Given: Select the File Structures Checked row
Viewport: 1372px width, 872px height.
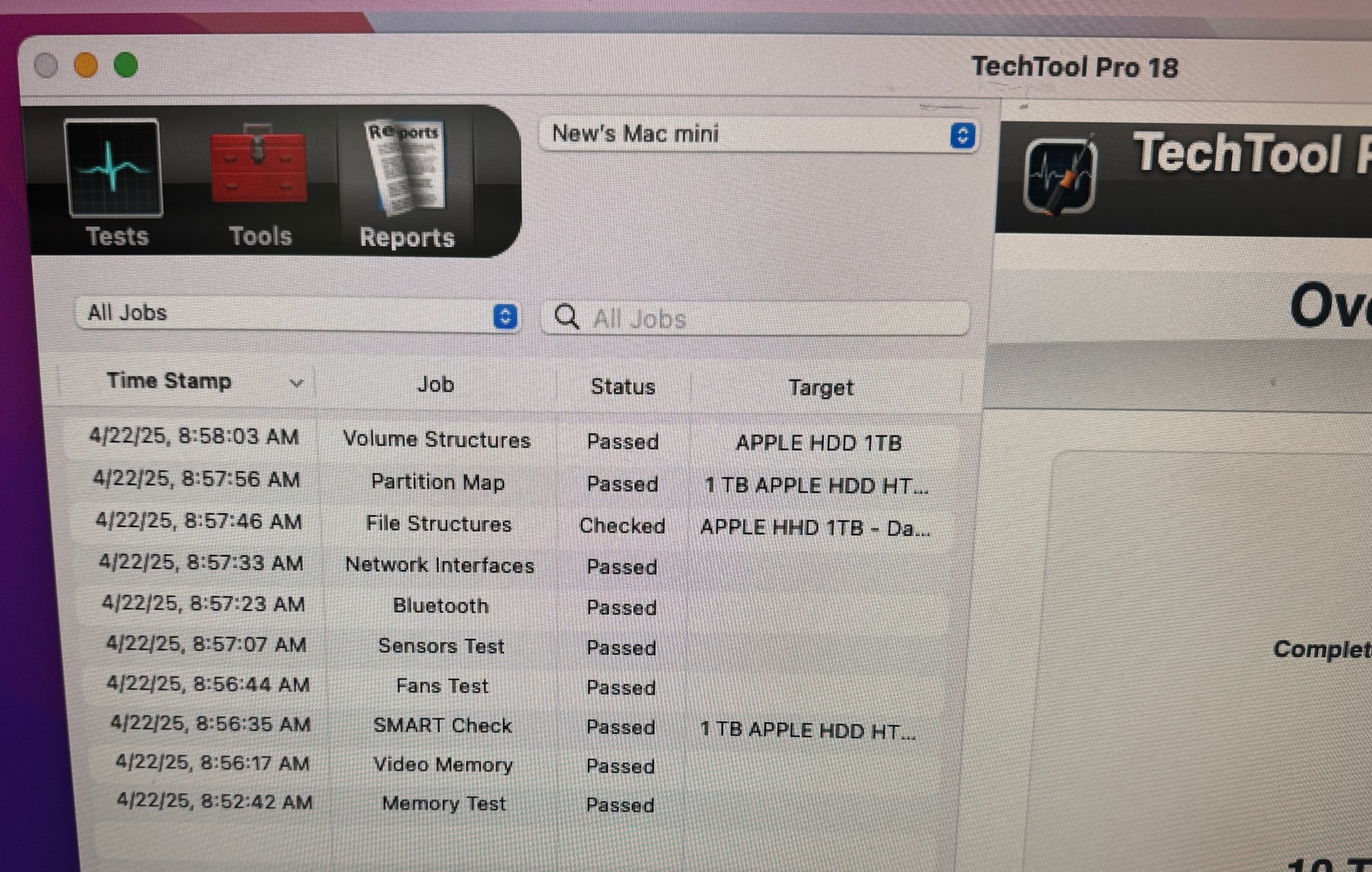Looking at the screenshot, I should click(x=438, y=524).
